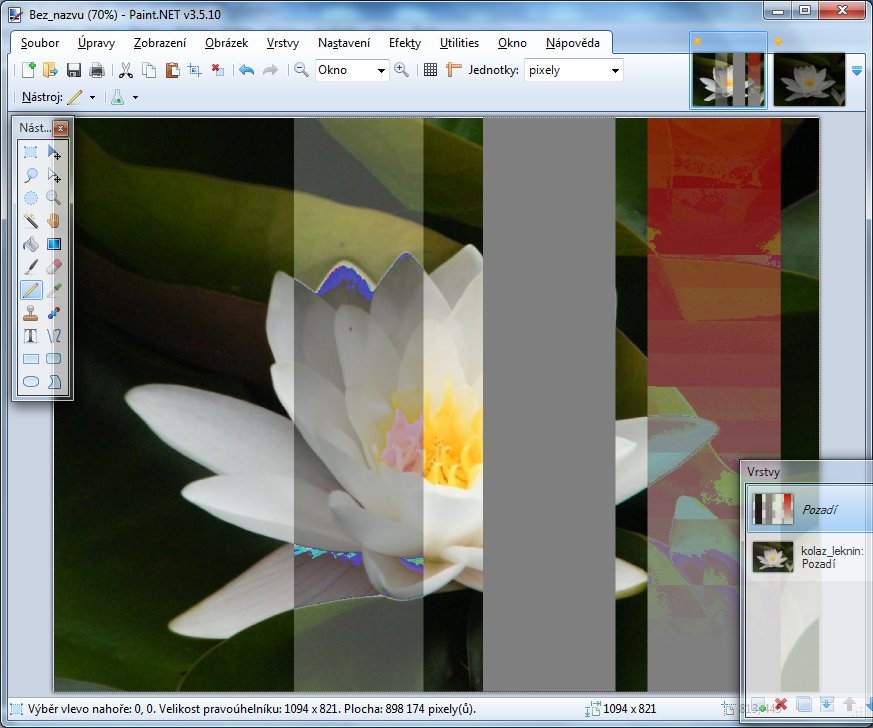Open the Okno menu
The image size is (873, 728).
pos(512,43)
